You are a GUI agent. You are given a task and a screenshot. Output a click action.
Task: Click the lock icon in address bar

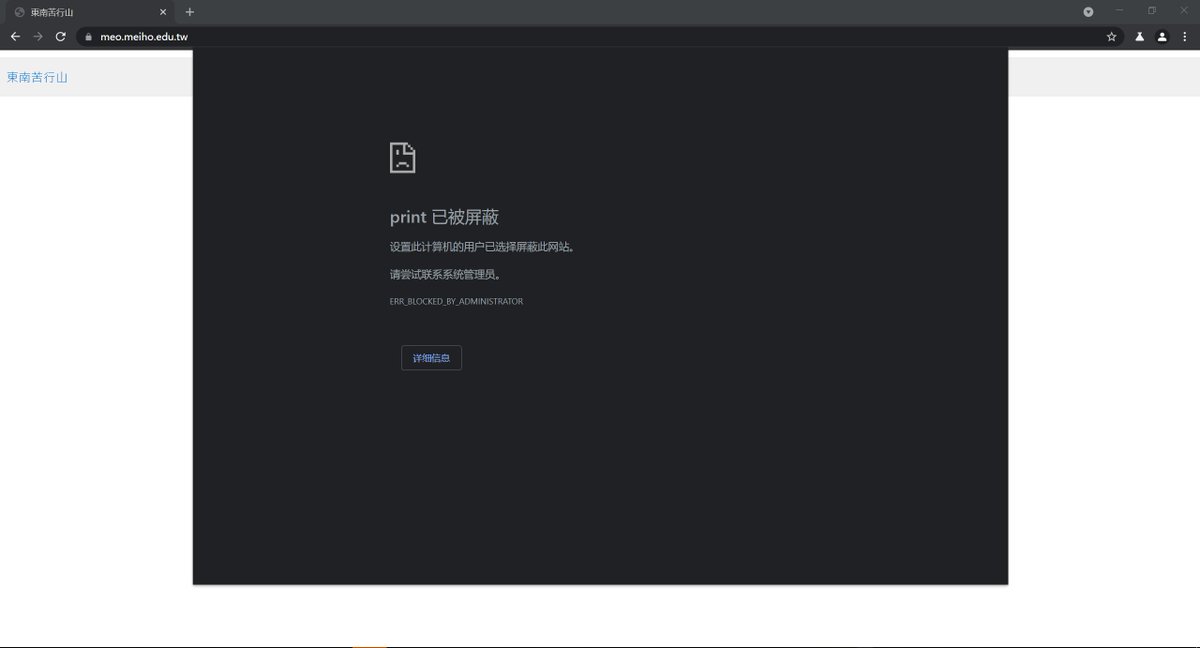[x=88, y=37]
